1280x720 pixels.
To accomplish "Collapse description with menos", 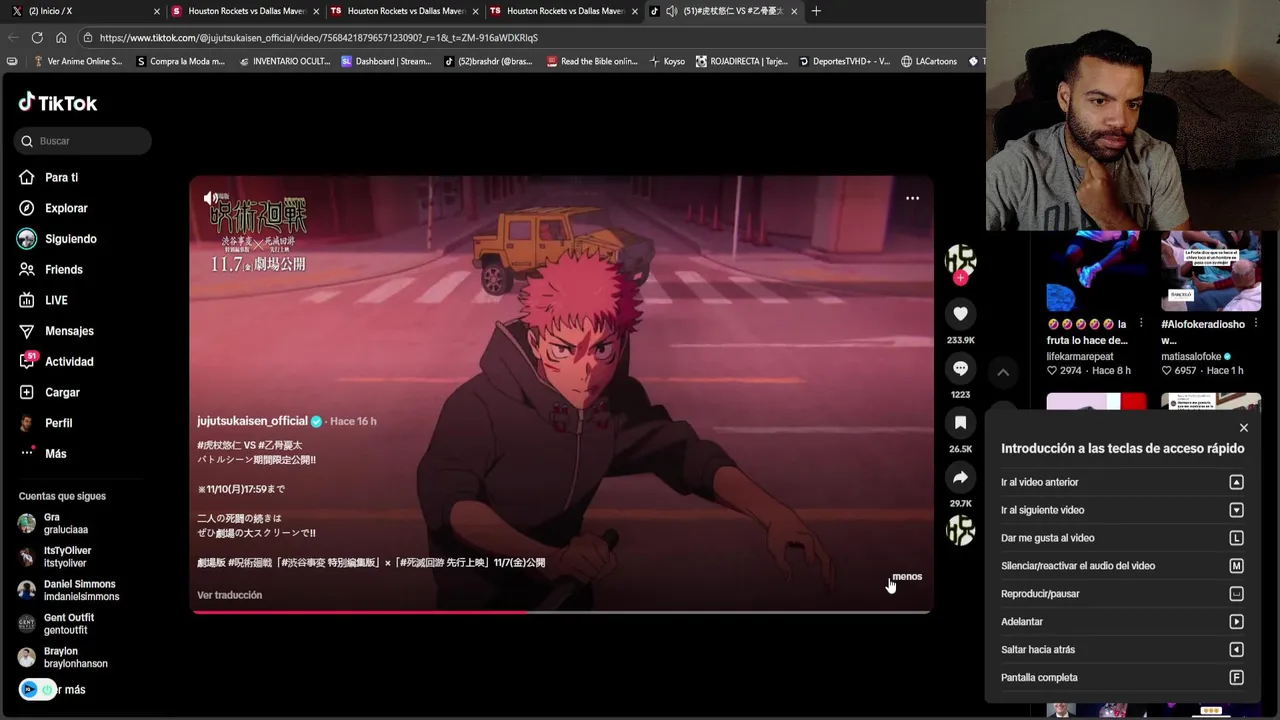I will tap(907, 576).
